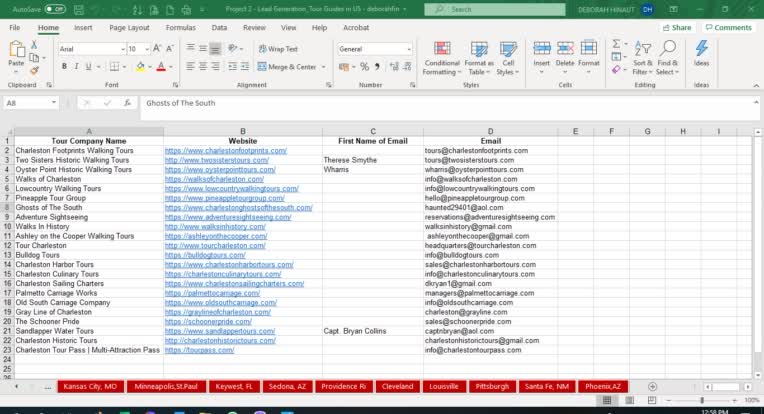Click in the Search box

(495, 9)
